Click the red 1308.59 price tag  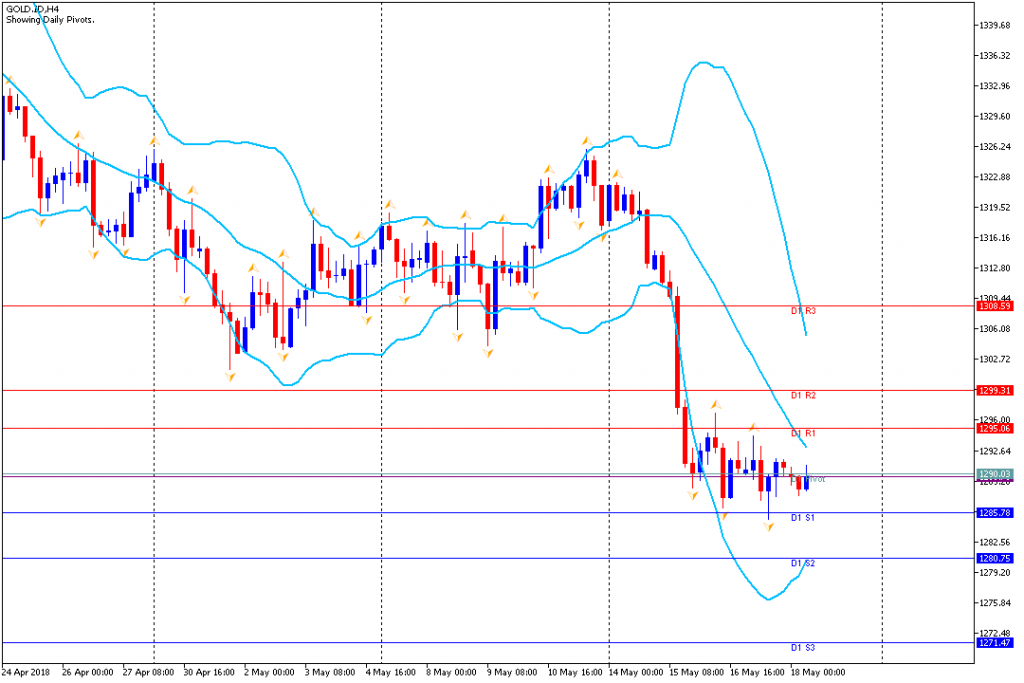pos(995,306)
